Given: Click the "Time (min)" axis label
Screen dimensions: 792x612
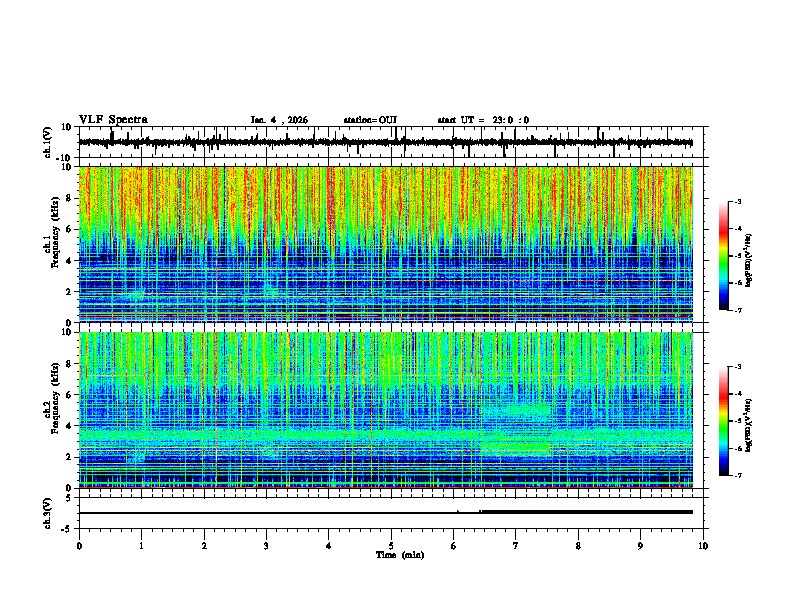Looking at the screenshot, I should click(400, 555).
